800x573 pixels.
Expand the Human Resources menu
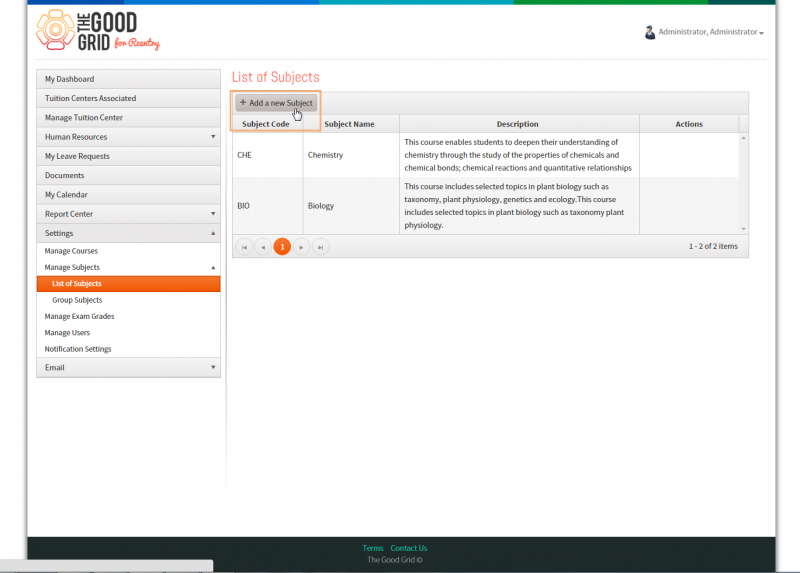pos(129,137)
